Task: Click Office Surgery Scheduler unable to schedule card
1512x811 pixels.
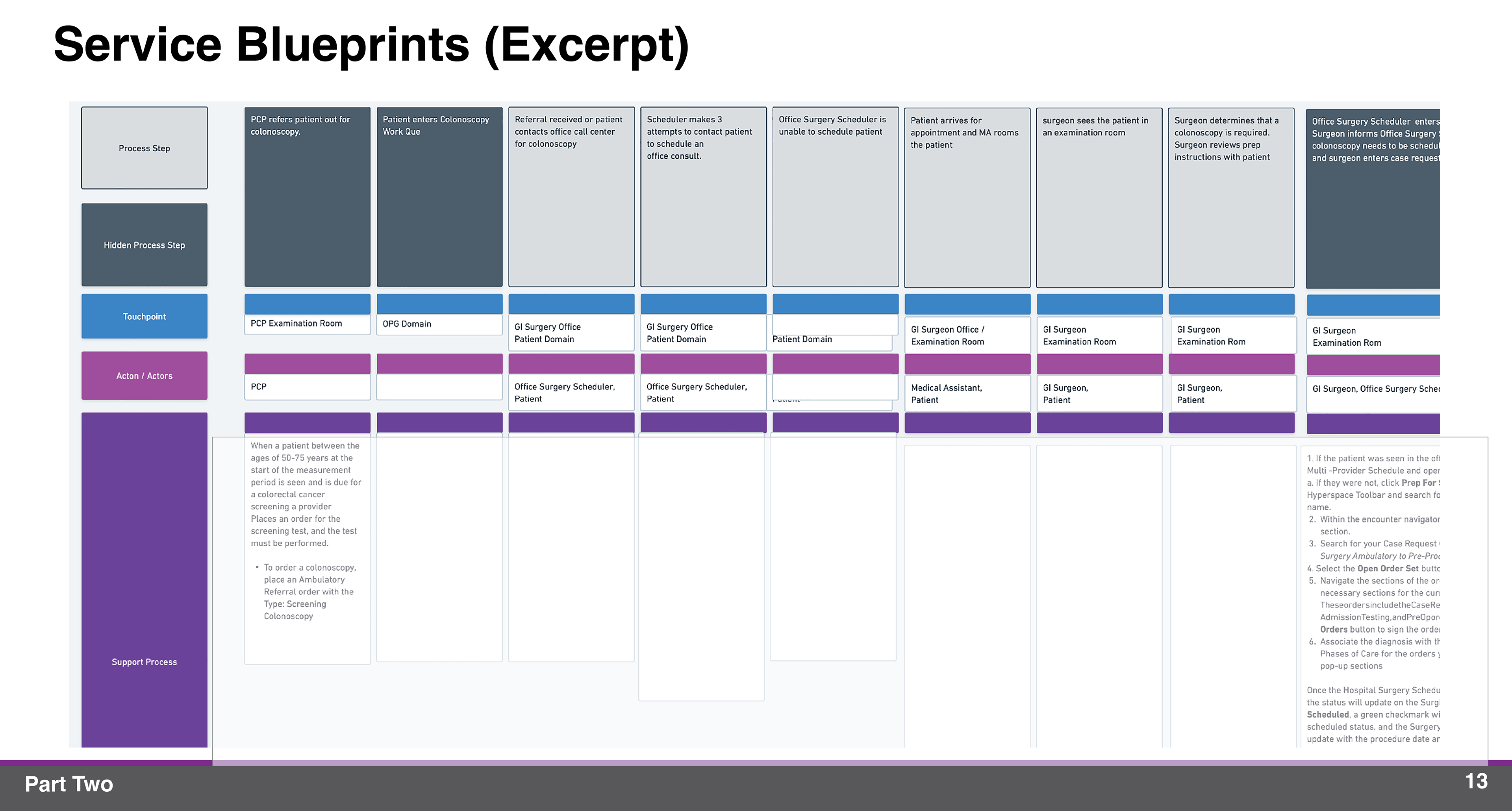Action: [835, 196]
